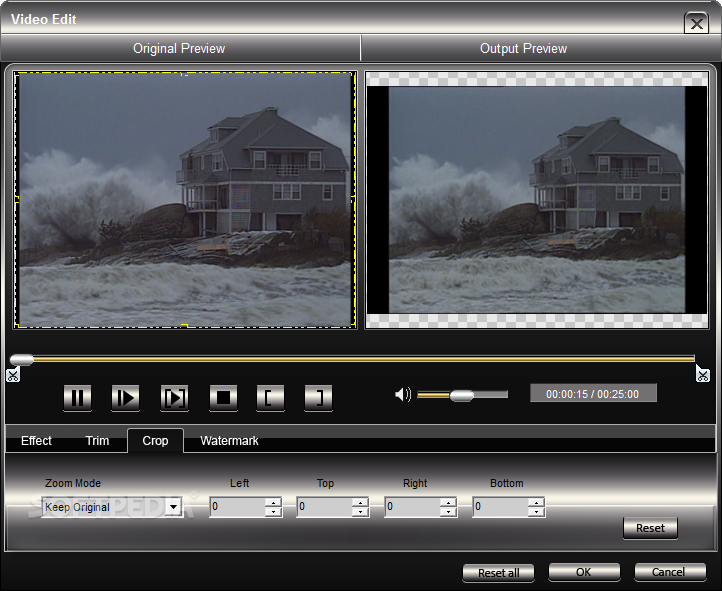Switch to the Effect tab

pos(36,440)
